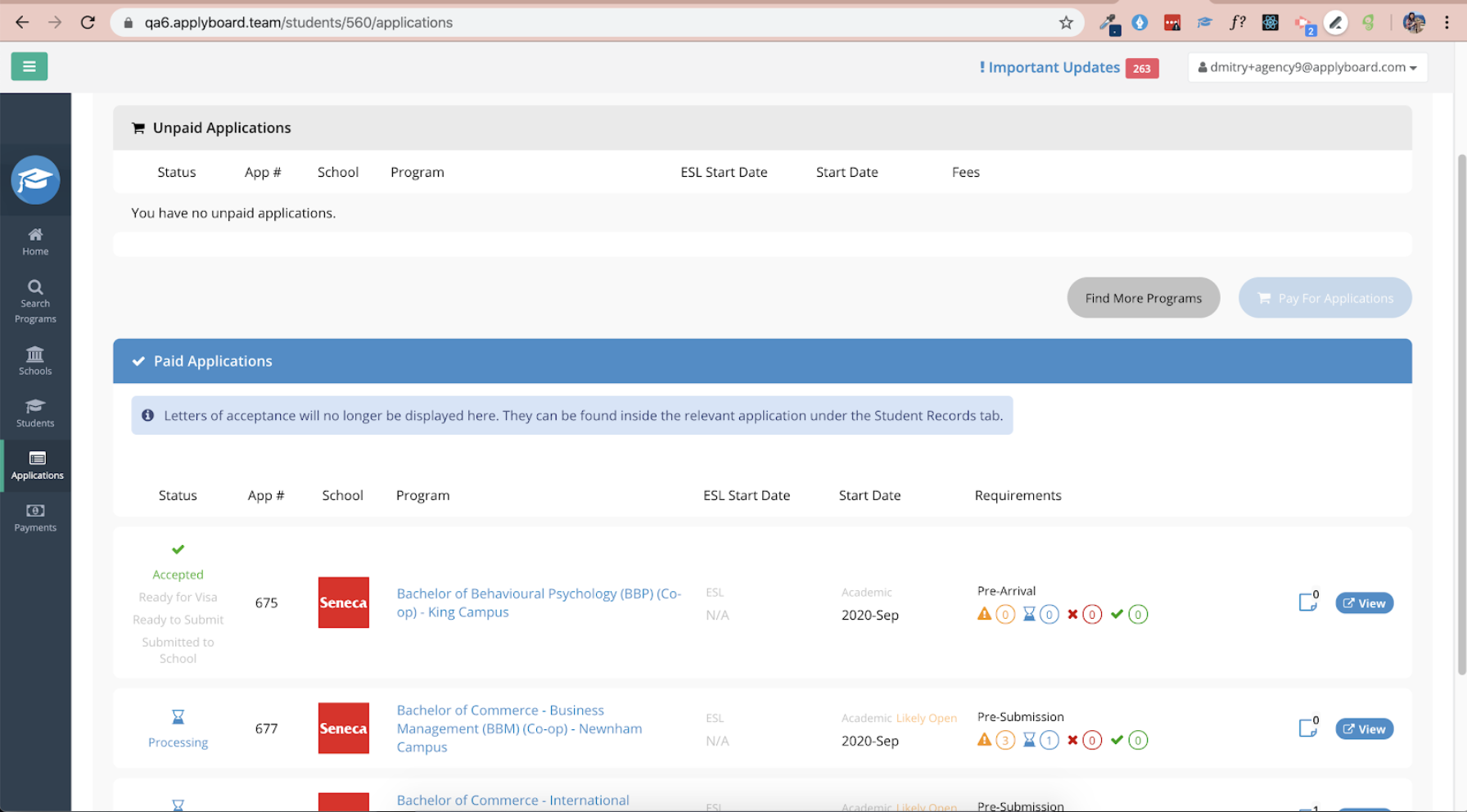The width and height of the screenshot is (1467, 812).
Task: Bookmark page with star icon
Action: click(1066, 23)
